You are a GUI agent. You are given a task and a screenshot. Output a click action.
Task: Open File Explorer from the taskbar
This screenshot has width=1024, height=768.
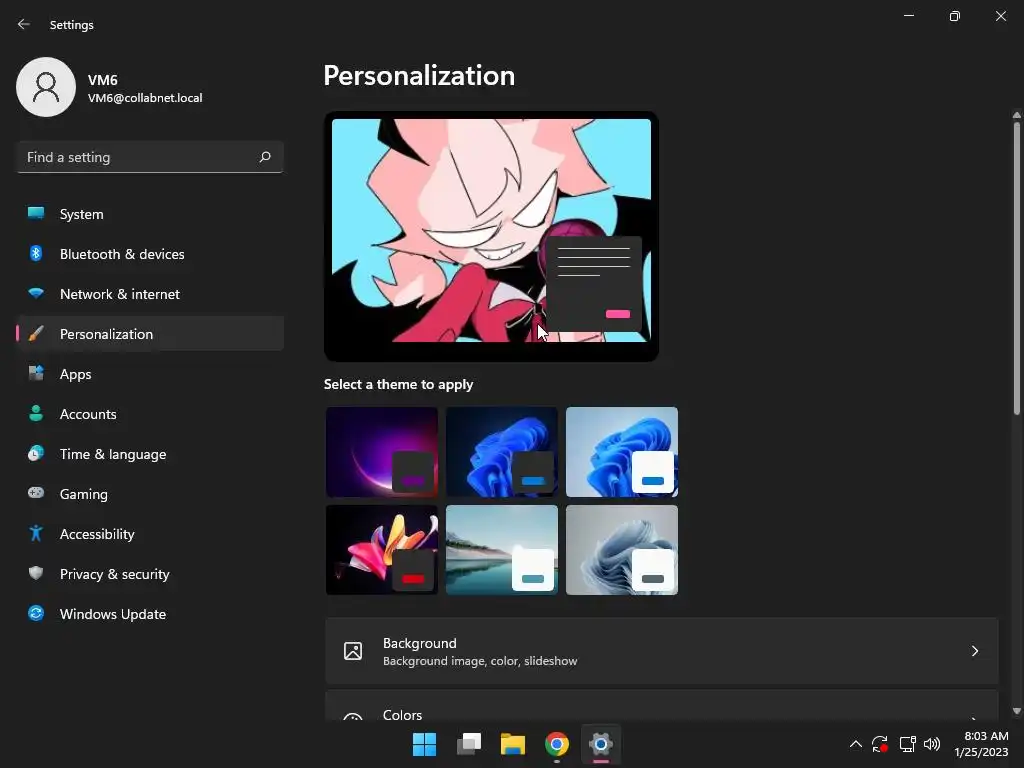click(513, 744)
